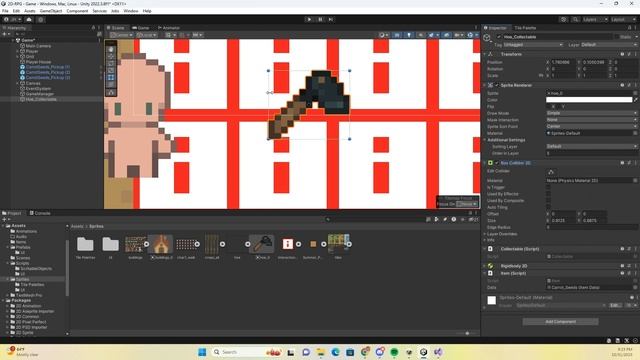640x360 pixels.
Task: Adjust the Project window icon size slider
Action: [467, 333]
